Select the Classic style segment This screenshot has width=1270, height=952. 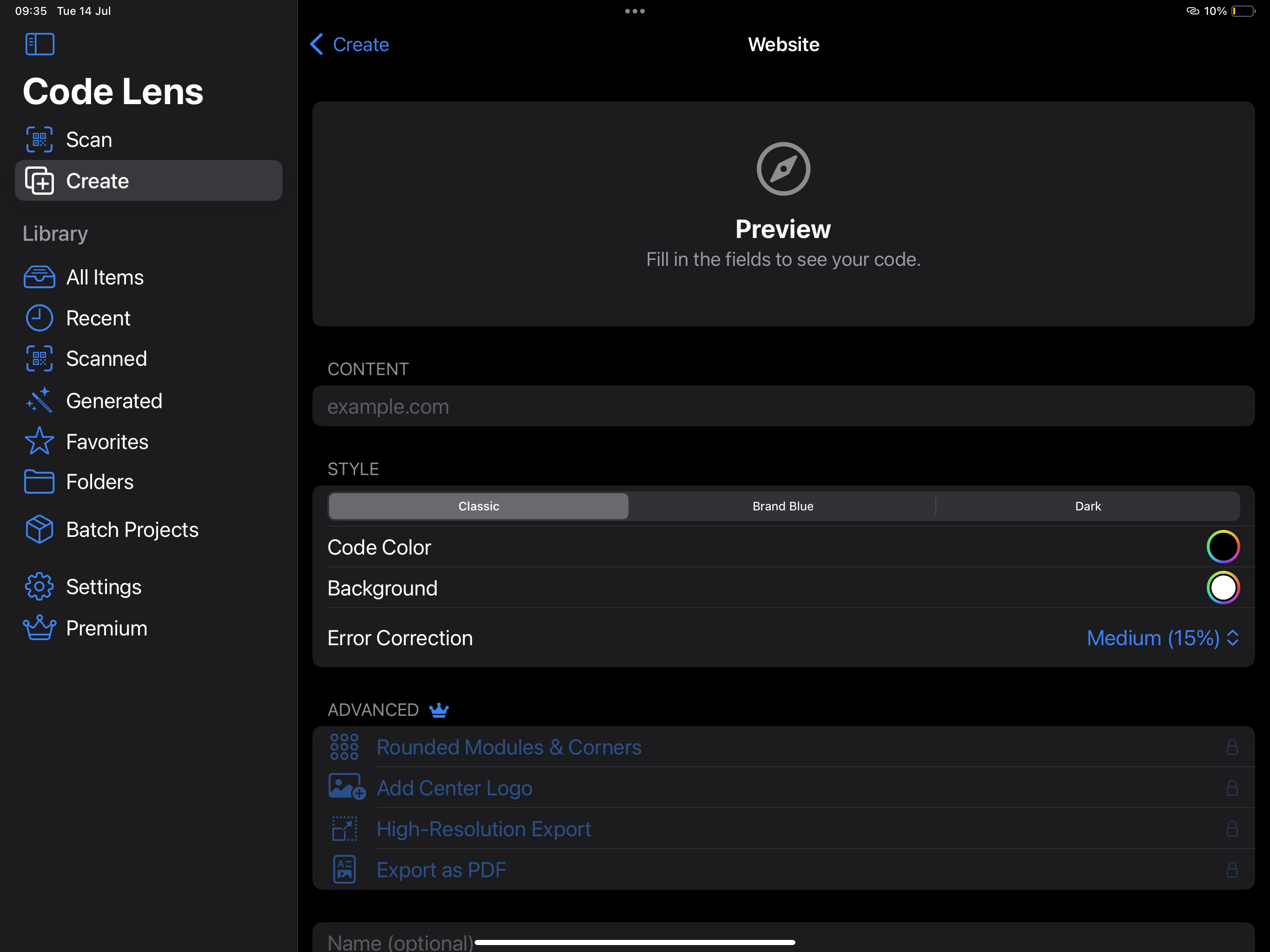478,506
